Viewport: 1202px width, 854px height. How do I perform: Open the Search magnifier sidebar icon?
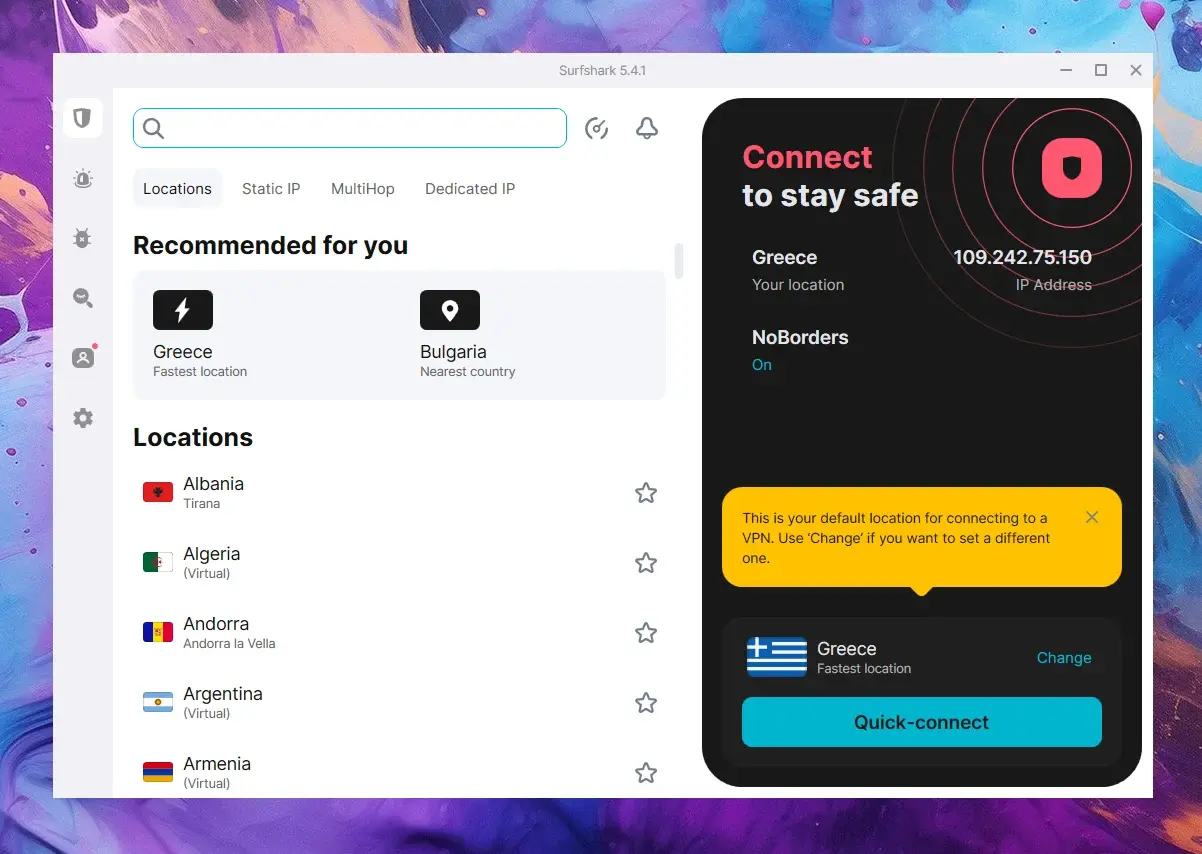point(83,298)
